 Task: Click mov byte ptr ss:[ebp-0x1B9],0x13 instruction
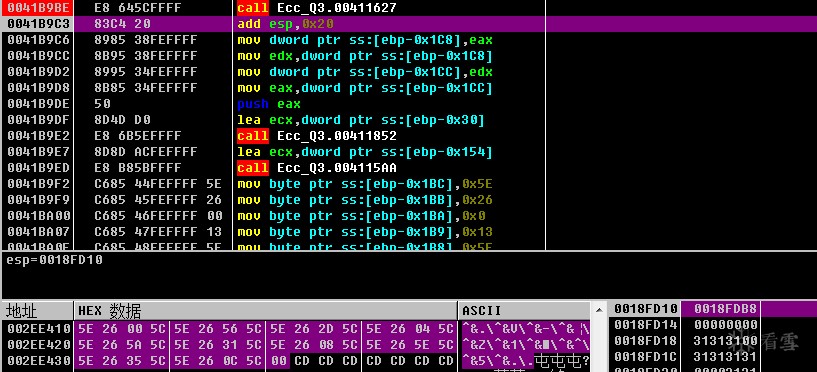pyautogui.click(x=365, y=232)
